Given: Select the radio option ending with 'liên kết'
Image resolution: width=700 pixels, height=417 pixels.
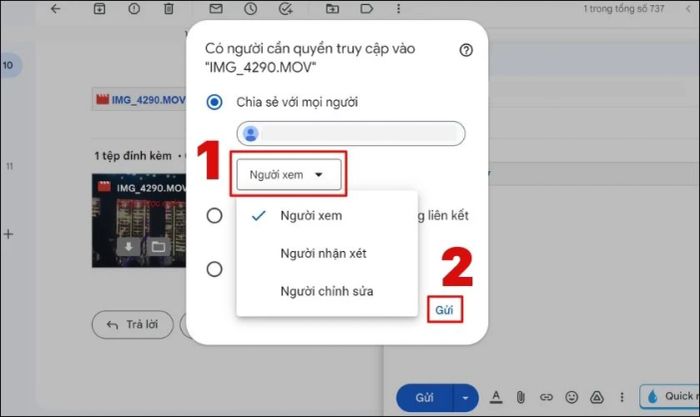Looking at the screenshot, I should [x=214, y=216].
